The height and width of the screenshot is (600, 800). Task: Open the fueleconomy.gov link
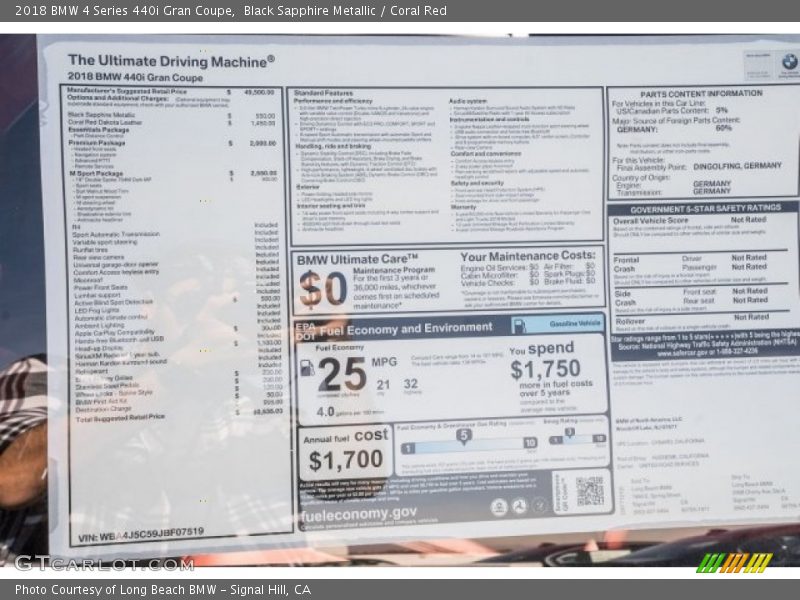[x=359, y=513]
